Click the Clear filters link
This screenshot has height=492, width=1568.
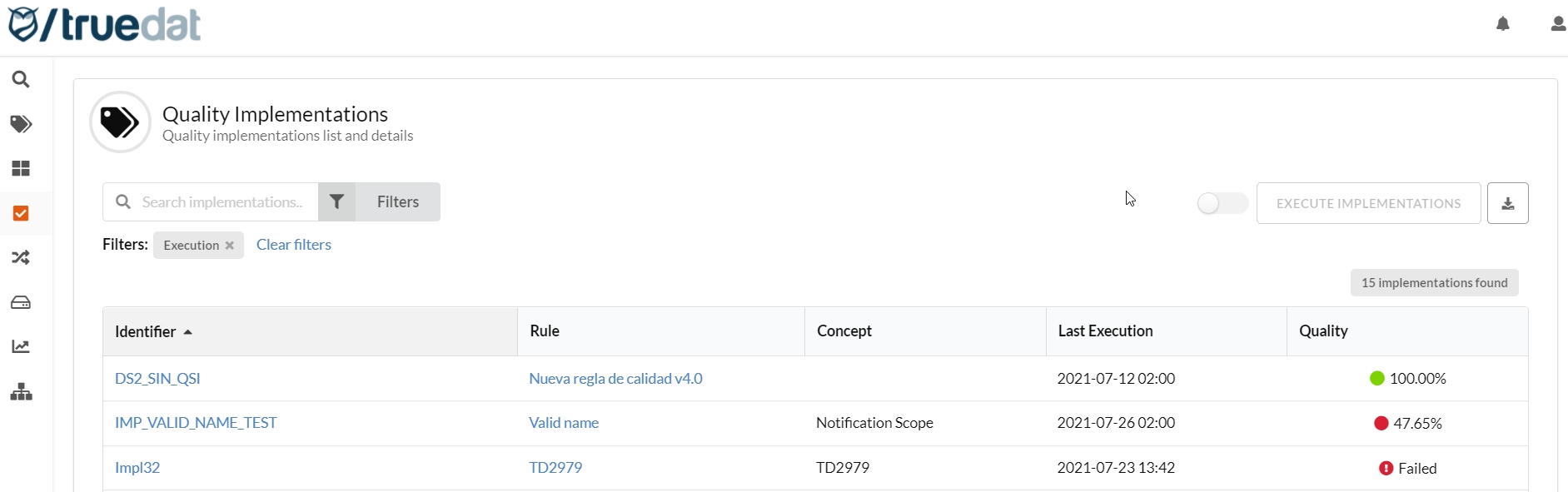click(293, 245)
